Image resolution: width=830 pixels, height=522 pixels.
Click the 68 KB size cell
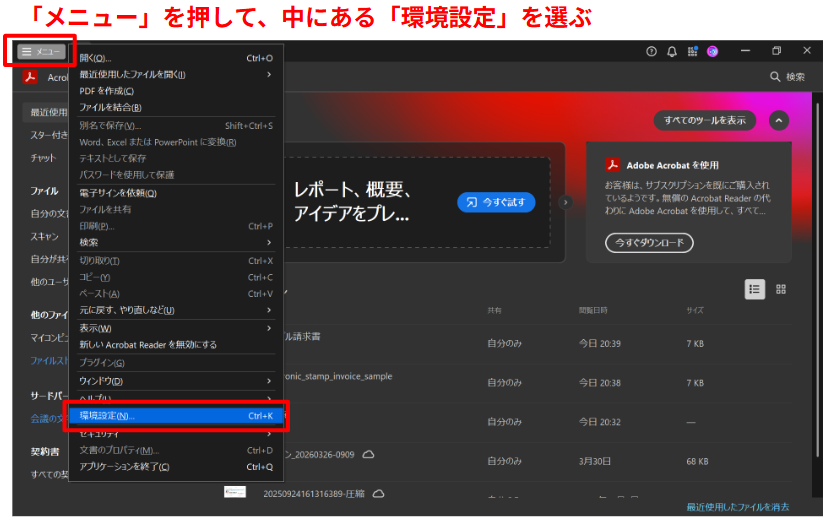(697, 461)
